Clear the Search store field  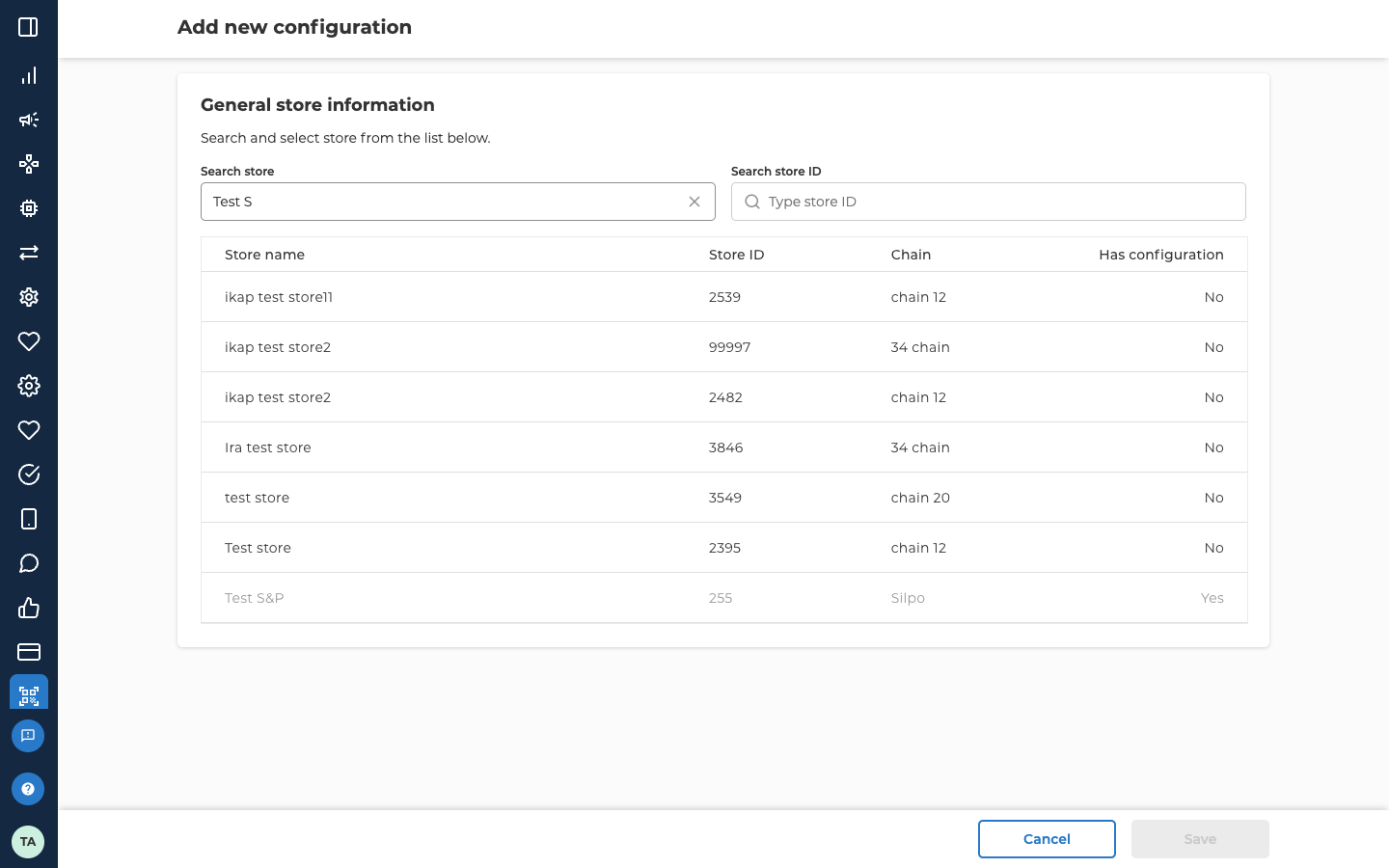(694, 202)
